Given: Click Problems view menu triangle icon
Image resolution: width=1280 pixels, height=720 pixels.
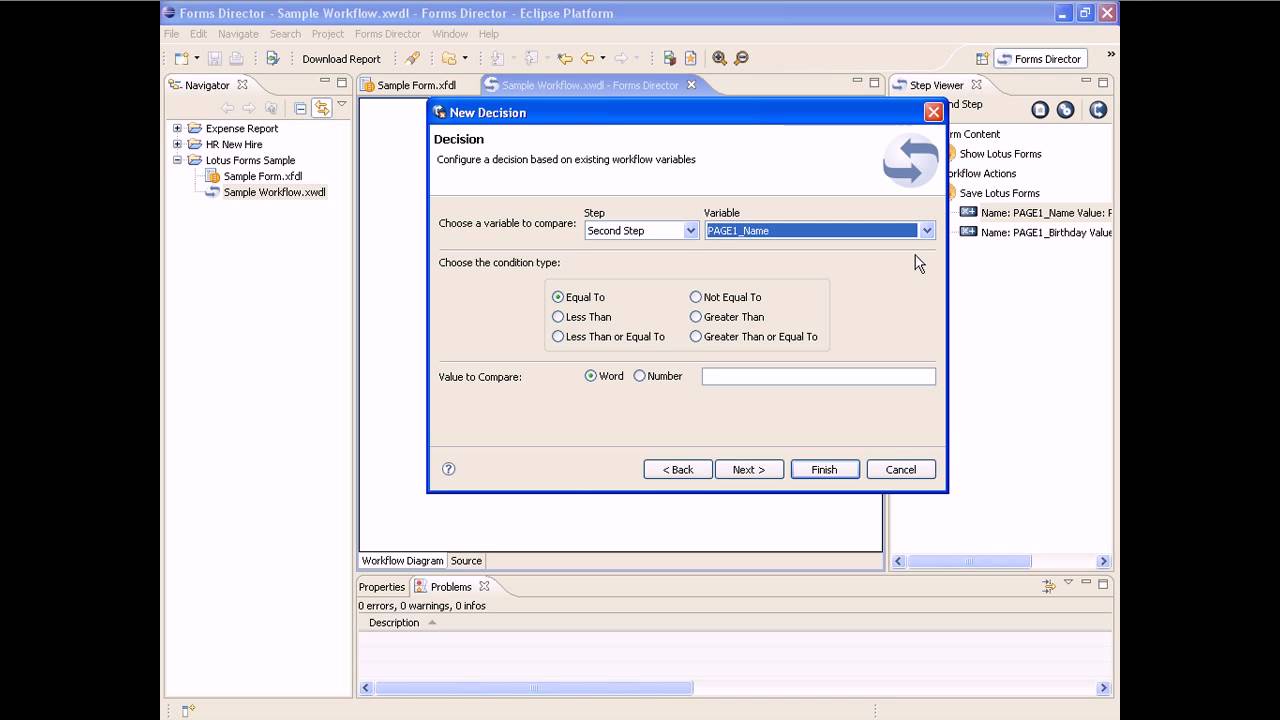Looking at the screenshot, I should 1068,583.
